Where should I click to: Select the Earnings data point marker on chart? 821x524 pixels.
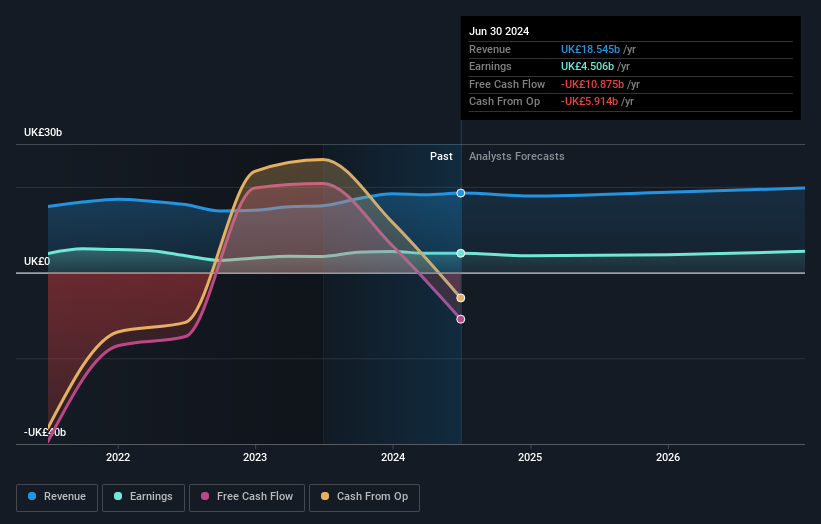click(461, 253)
